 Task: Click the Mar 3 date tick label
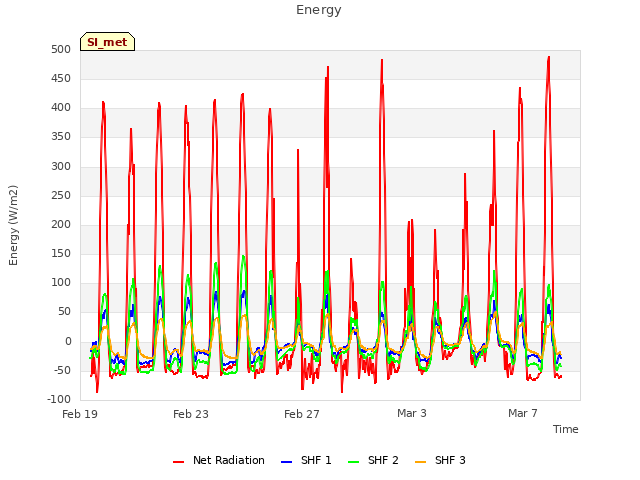[412, 413]
